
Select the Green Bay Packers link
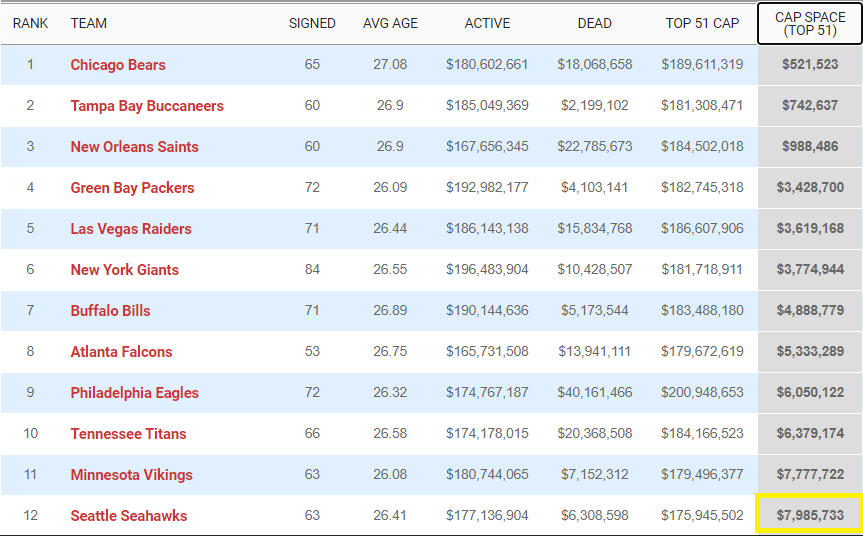[x=132, y=188]
